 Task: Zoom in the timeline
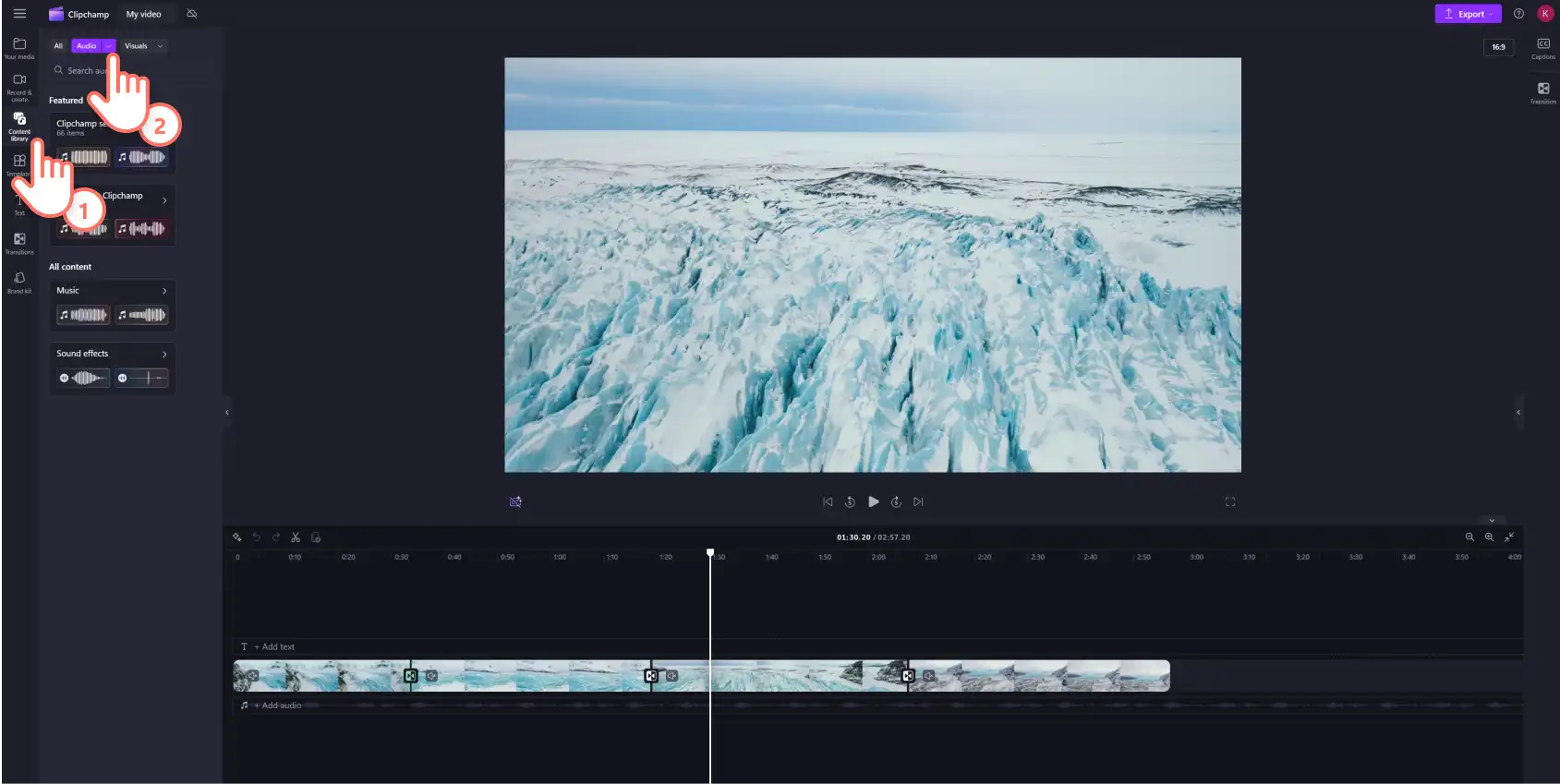coord(1489,537)
